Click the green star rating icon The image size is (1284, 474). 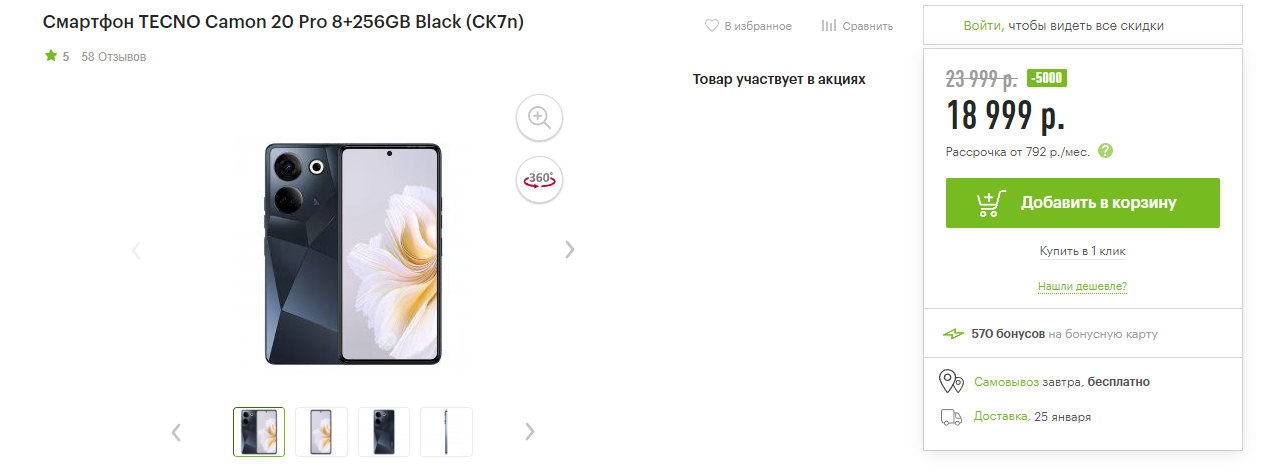[x=50, y=56]
